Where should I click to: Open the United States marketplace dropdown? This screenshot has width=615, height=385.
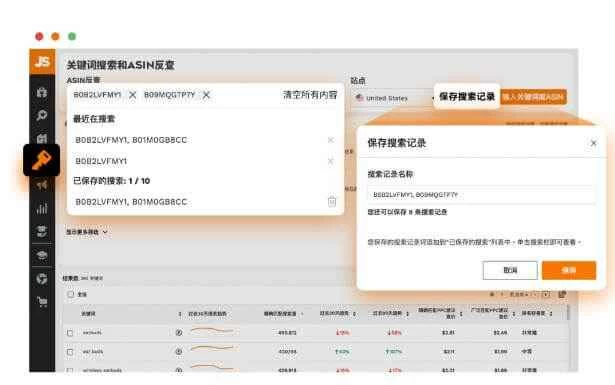point(393,98)
